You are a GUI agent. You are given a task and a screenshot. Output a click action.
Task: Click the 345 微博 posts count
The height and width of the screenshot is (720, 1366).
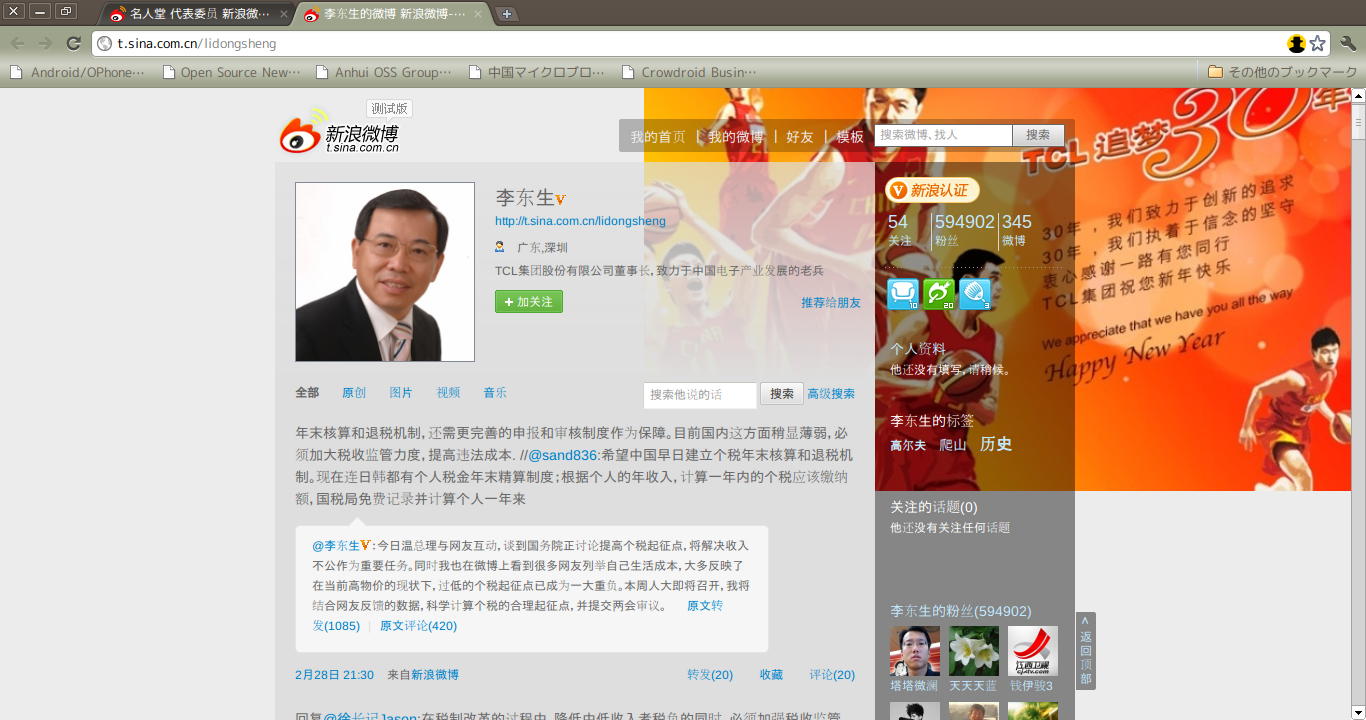1017,230
